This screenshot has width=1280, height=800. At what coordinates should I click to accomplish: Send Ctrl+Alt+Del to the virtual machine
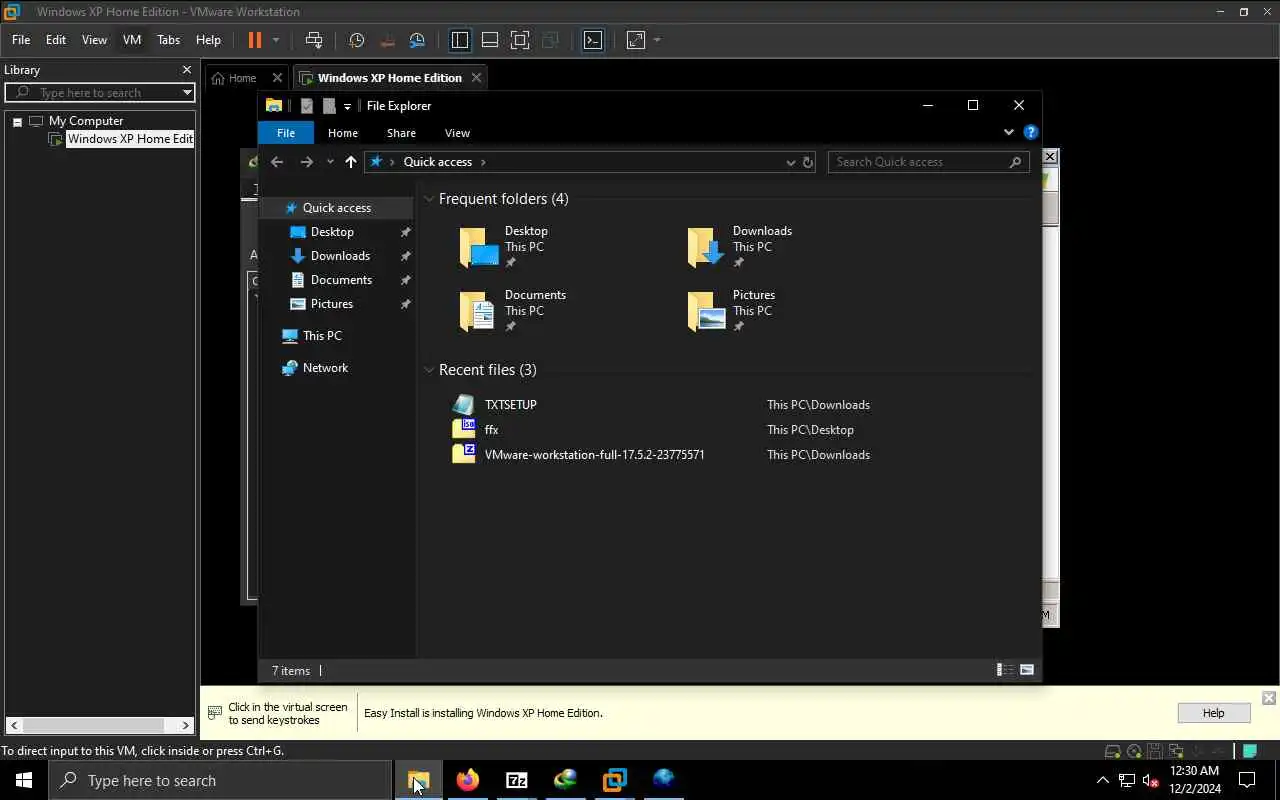click(x=314, y=40)
